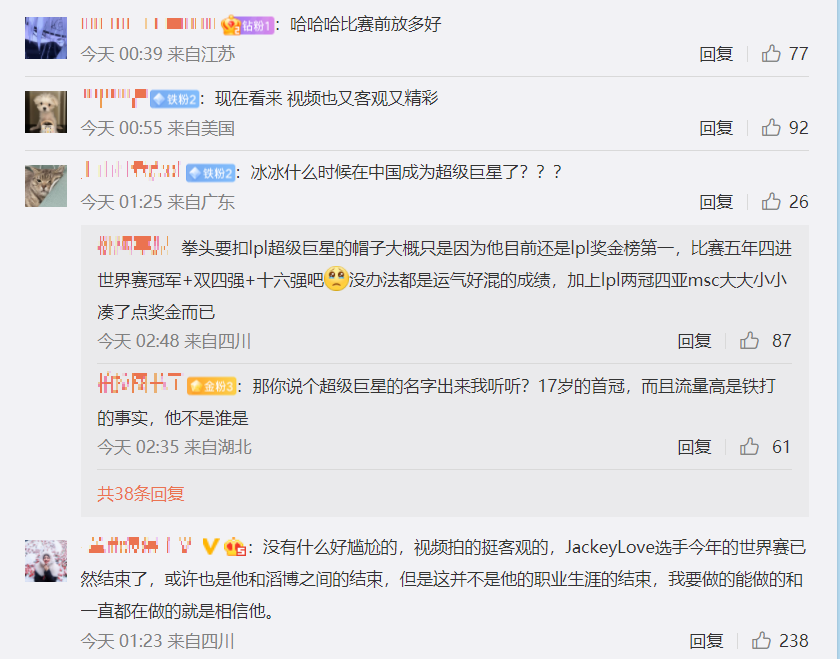Click the 金粉3 fan badge
The image size is (840, 659).
pos(212,386)
